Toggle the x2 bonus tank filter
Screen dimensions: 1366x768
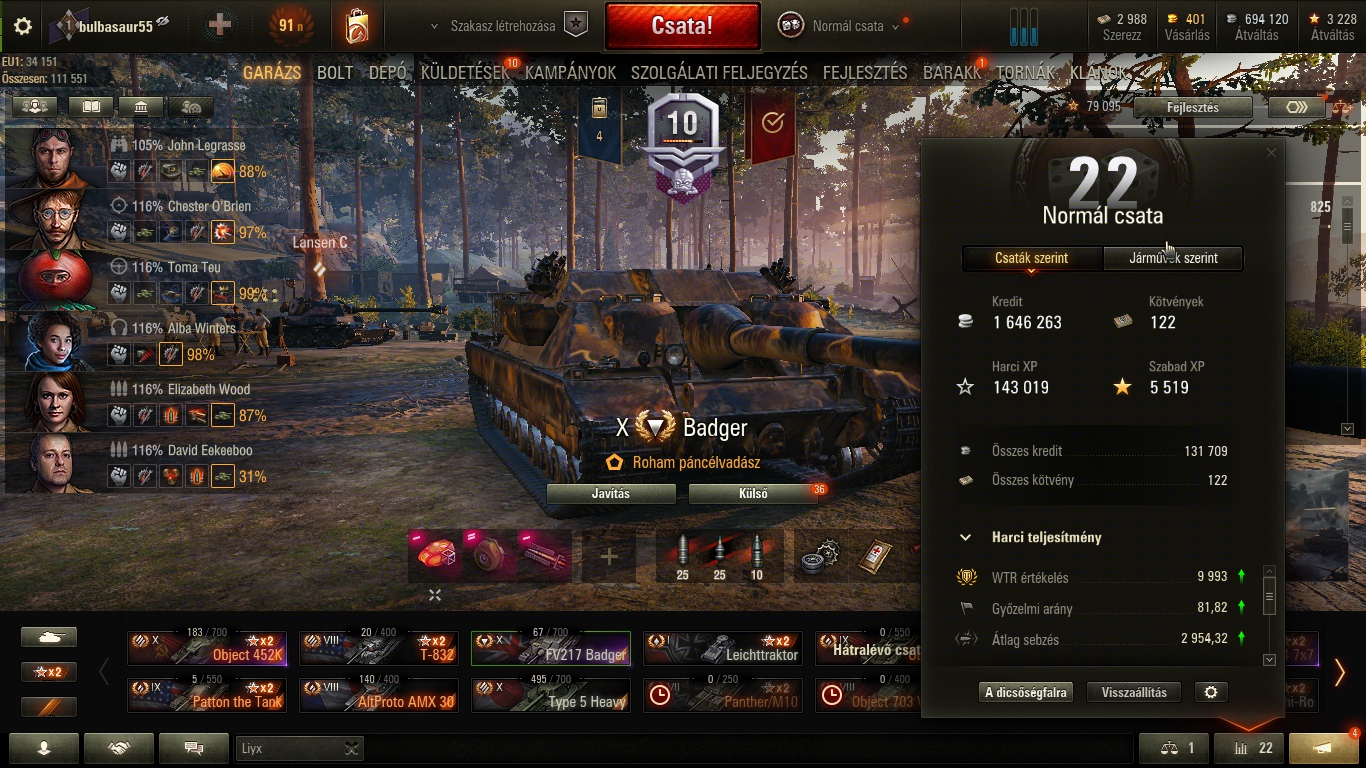point(49,672)
